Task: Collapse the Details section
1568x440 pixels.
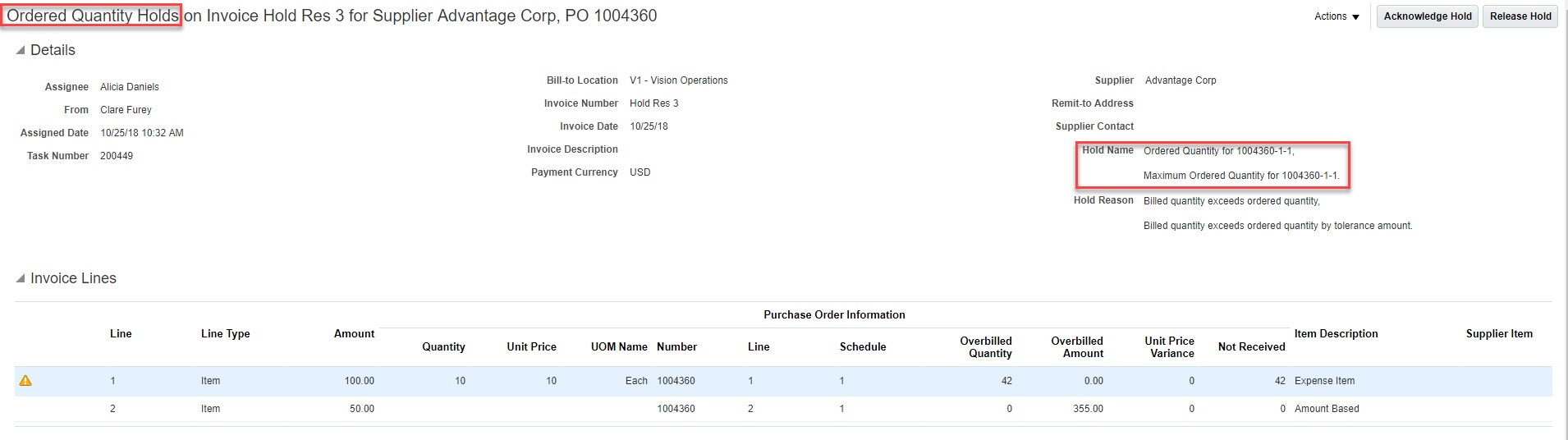Action: pos(21,51)
